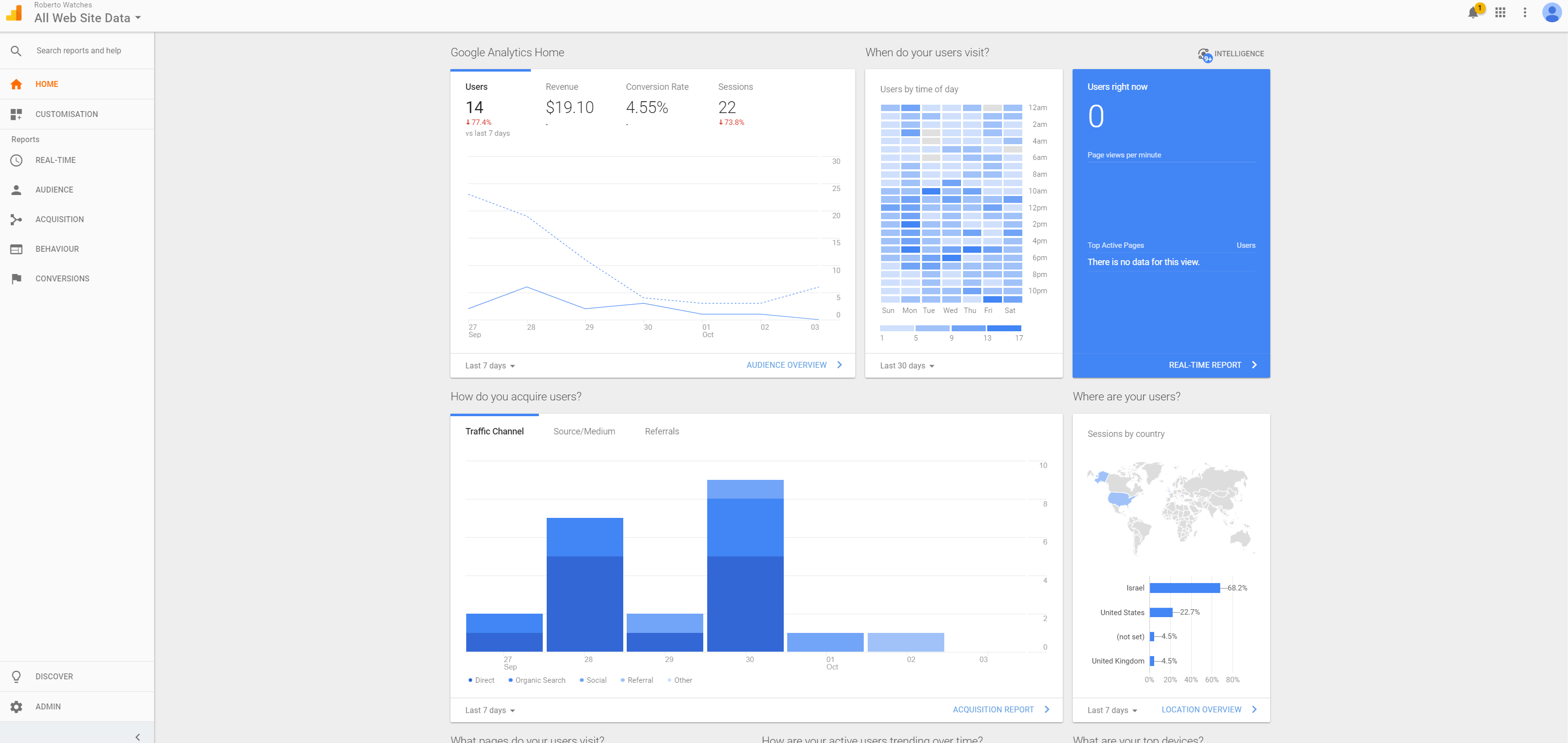Viewport: 1568px width, 743px height.
Task: Open Last 7 days dropdown under country card
Action: tap(1112, 710)
